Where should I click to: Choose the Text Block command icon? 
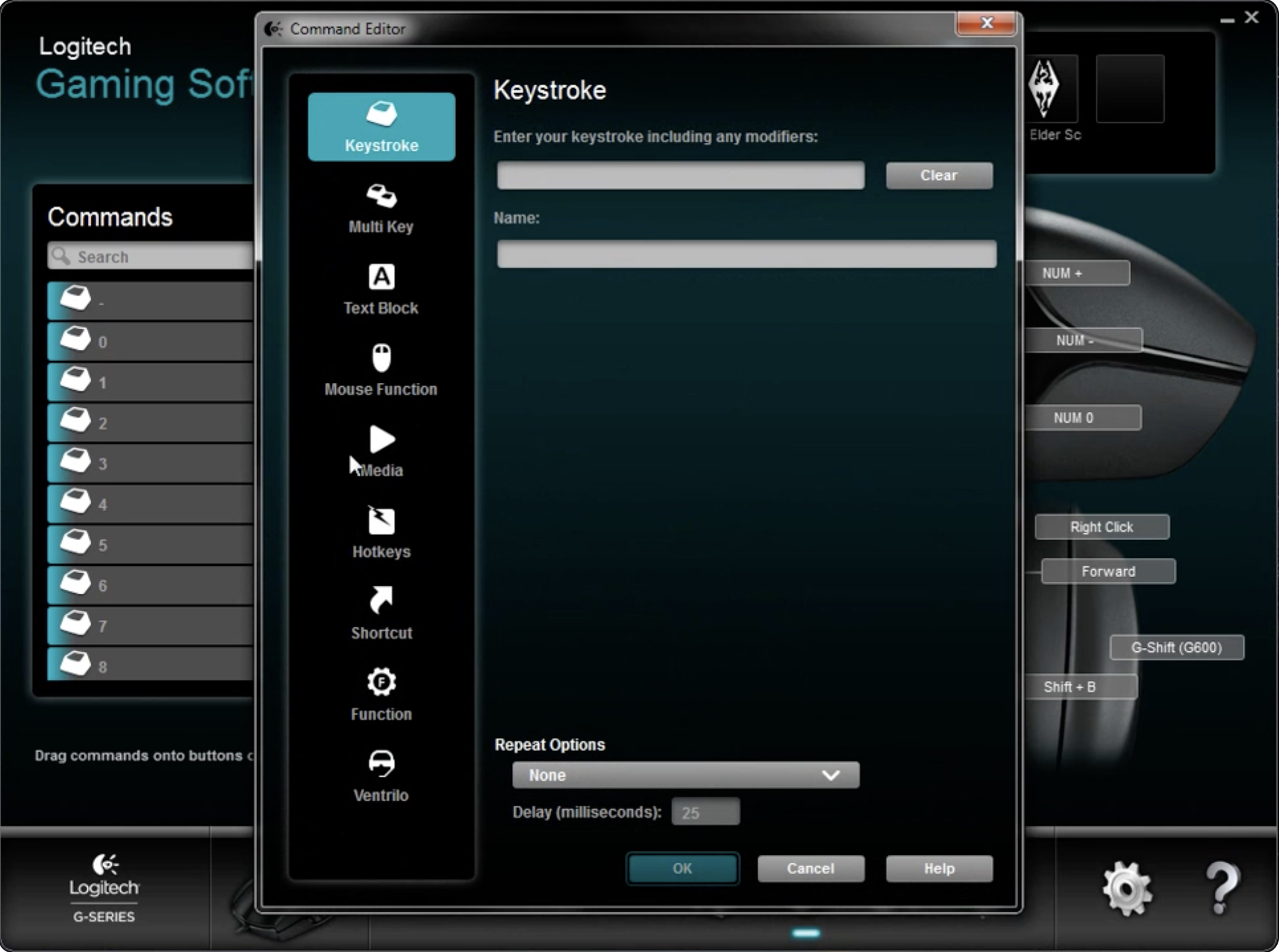tap(381, 290)
